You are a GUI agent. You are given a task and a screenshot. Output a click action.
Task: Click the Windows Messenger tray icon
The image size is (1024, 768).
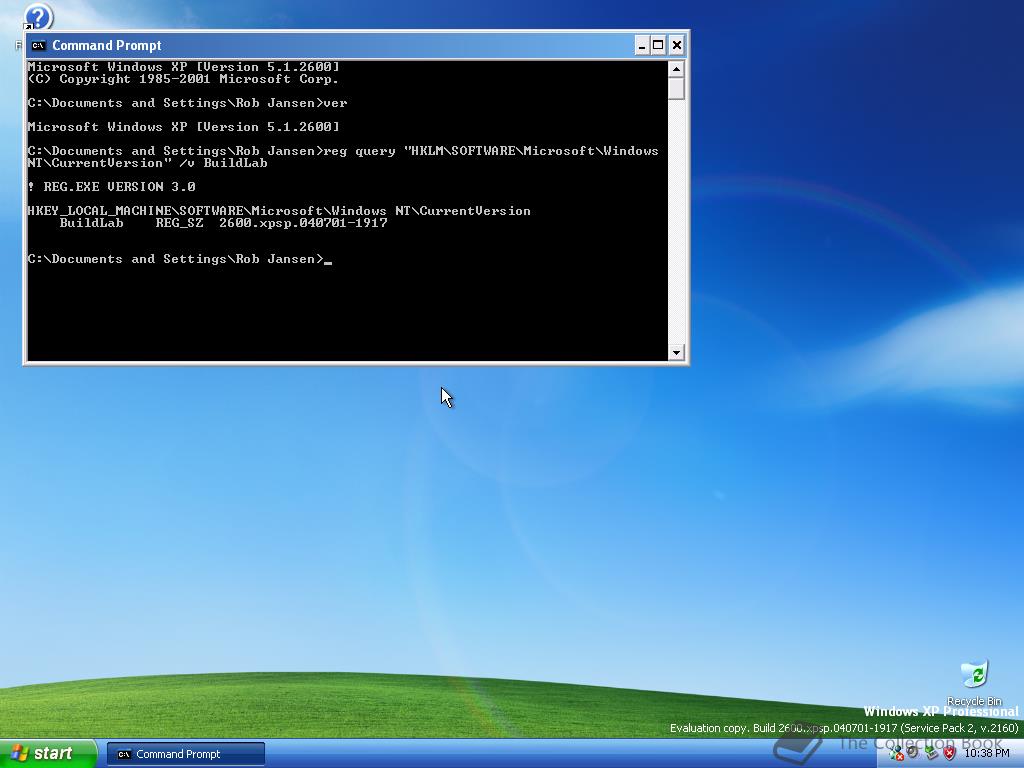click(896, 753)
